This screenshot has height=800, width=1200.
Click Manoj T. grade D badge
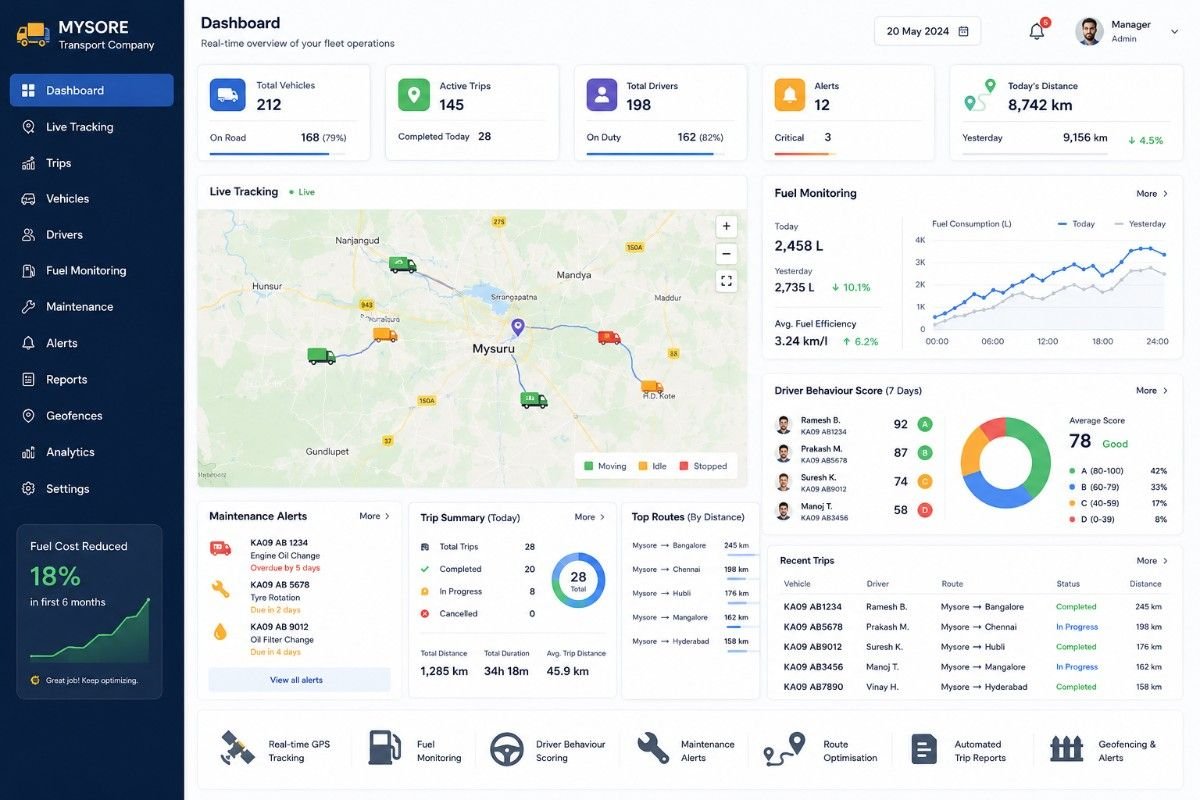click(925, 510)
